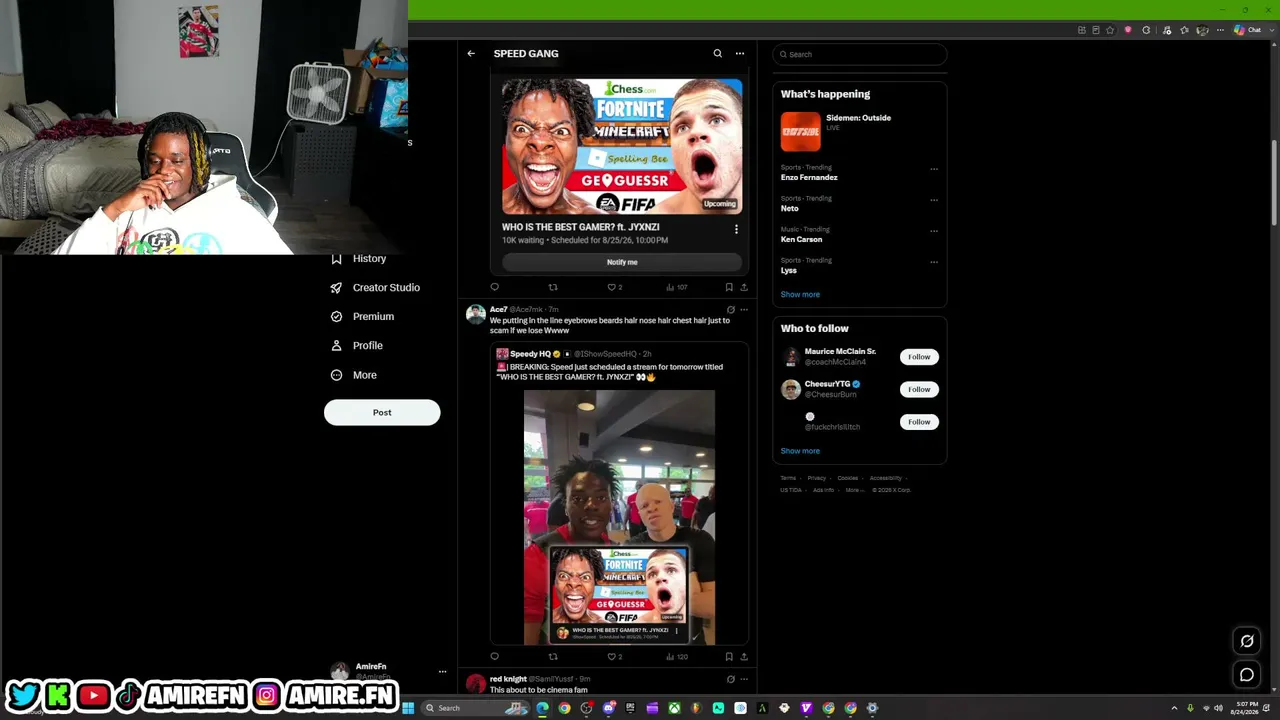
Task: Open the Windows Start menu
Action: click(x=408, y=708)
